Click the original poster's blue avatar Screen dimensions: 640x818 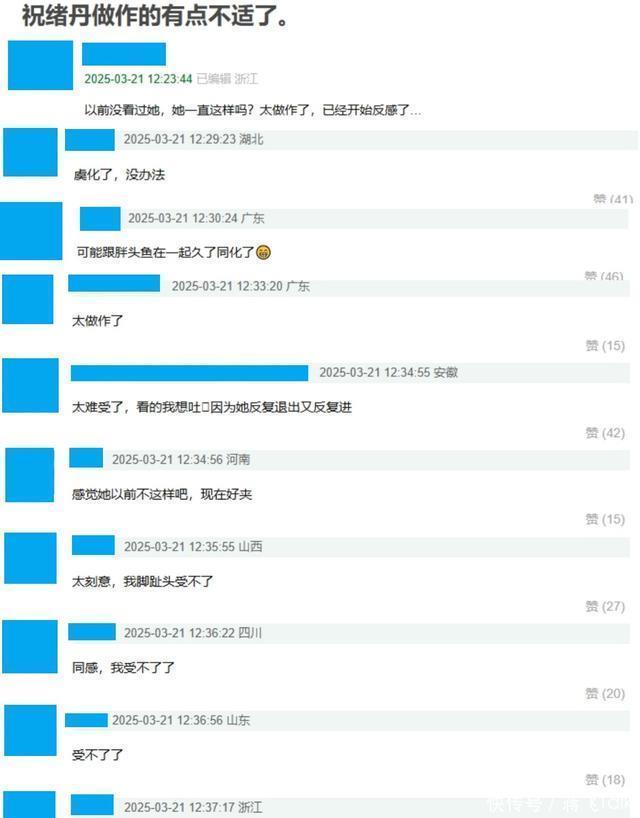[41, 65]
